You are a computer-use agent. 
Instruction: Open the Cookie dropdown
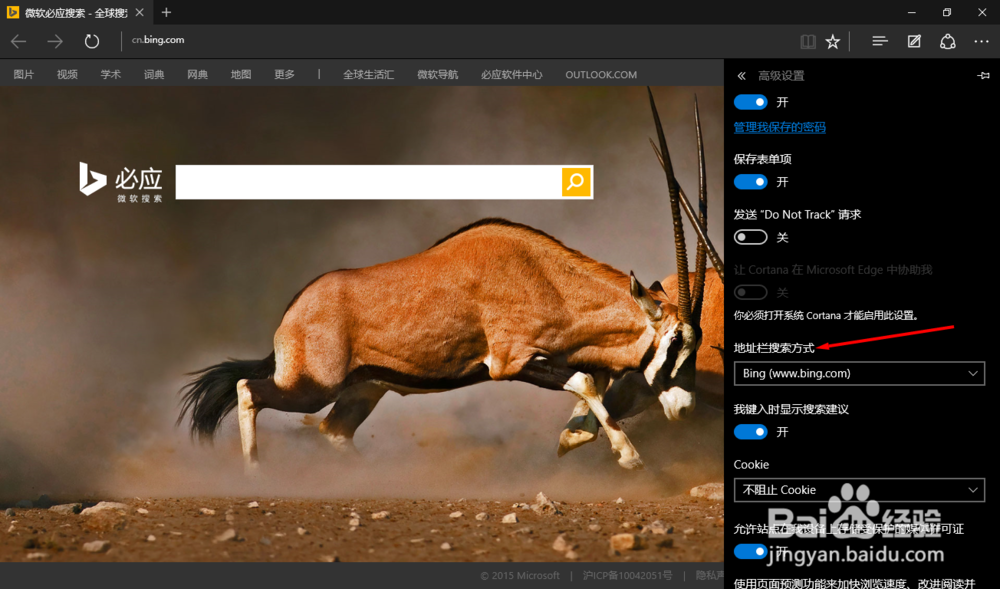859,490
